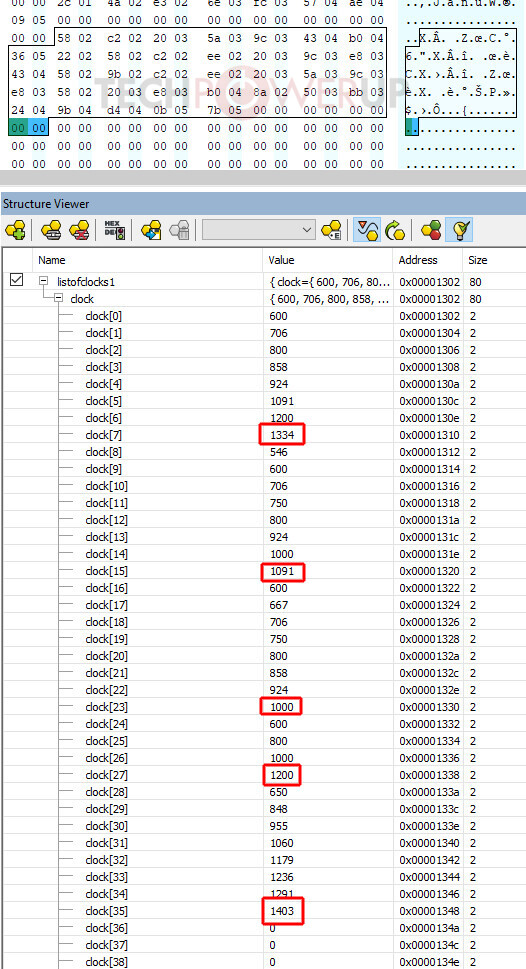Toggle the highlighted filter icon with red triangle

tap(366, 231)
